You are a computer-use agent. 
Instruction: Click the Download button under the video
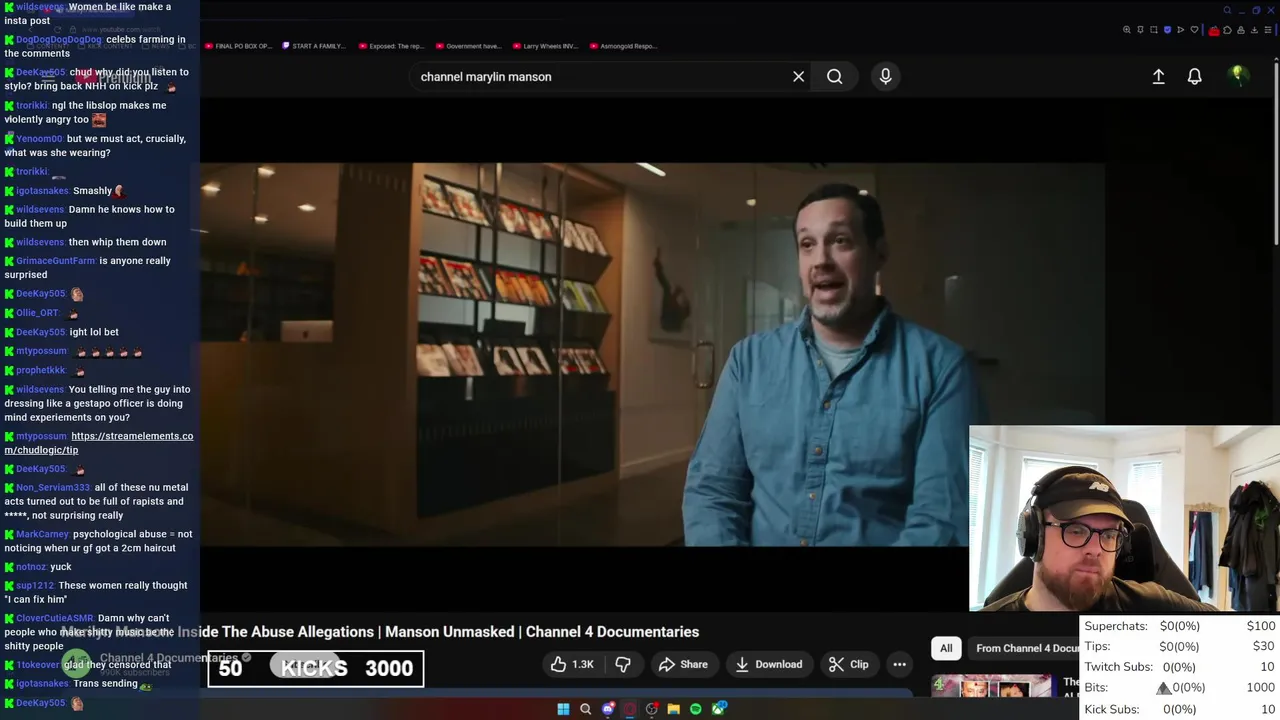(768, 664)
